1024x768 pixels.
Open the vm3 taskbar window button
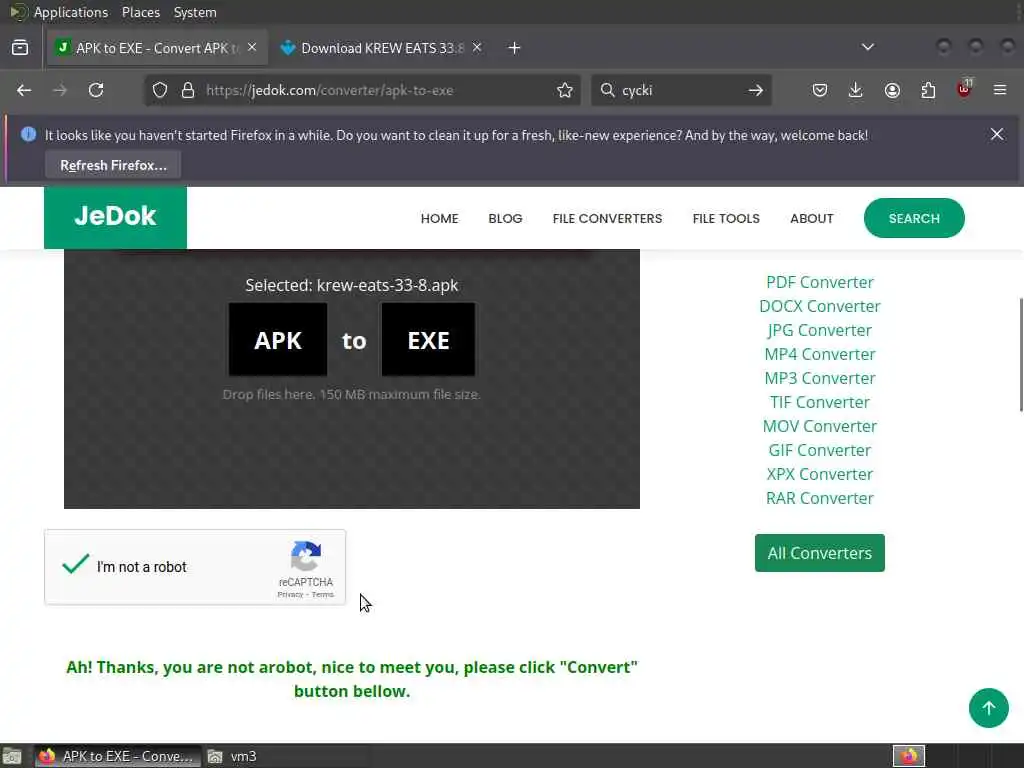233,756
